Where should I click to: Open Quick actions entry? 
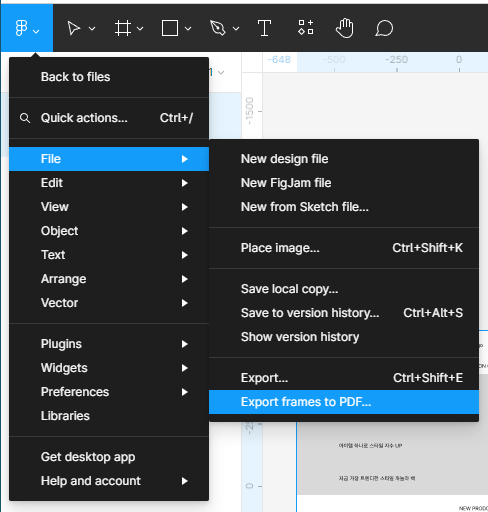pos(109,118)
